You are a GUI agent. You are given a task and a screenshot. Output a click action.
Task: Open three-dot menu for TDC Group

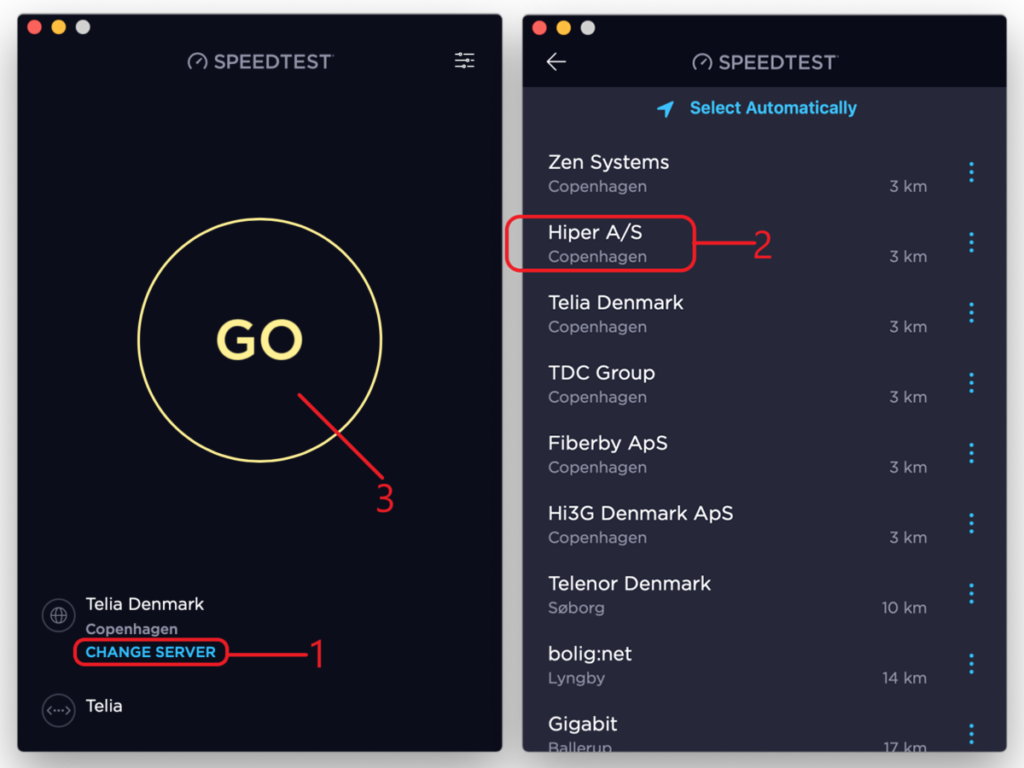971,383
